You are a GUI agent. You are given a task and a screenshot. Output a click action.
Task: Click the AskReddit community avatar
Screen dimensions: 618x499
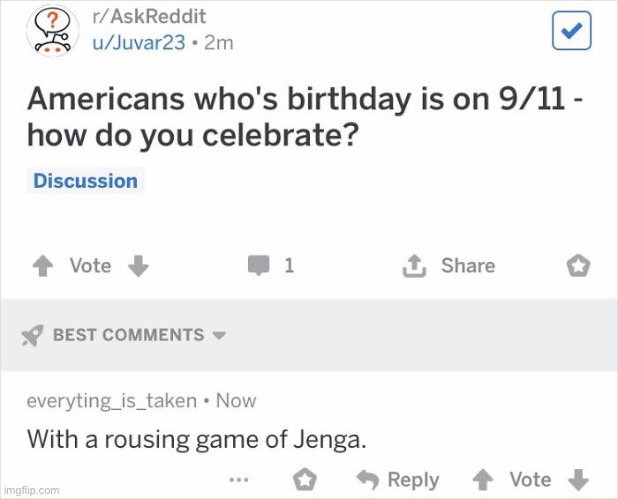pyautogui.click(x=53, y=31)
